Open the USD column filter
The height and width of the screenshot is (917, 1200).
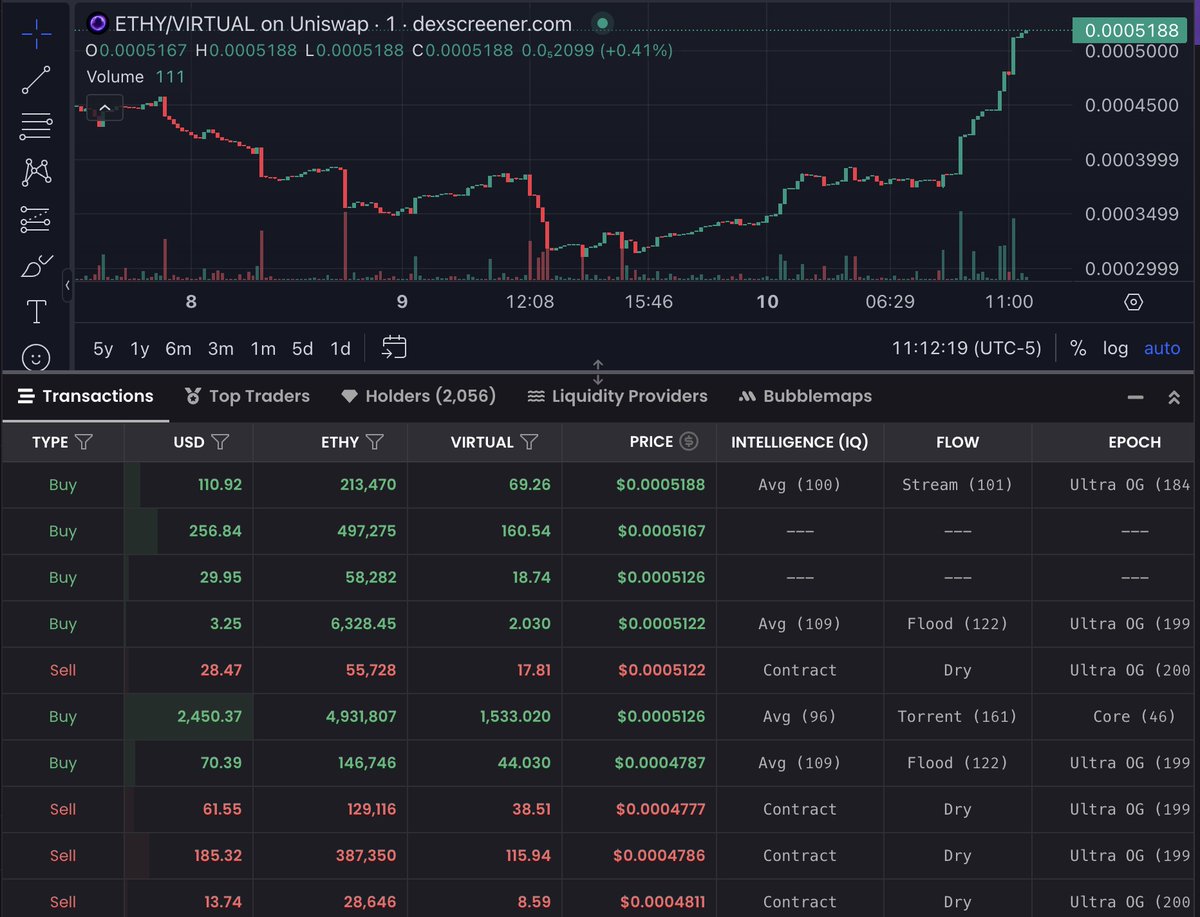click(x=221, y=442)
